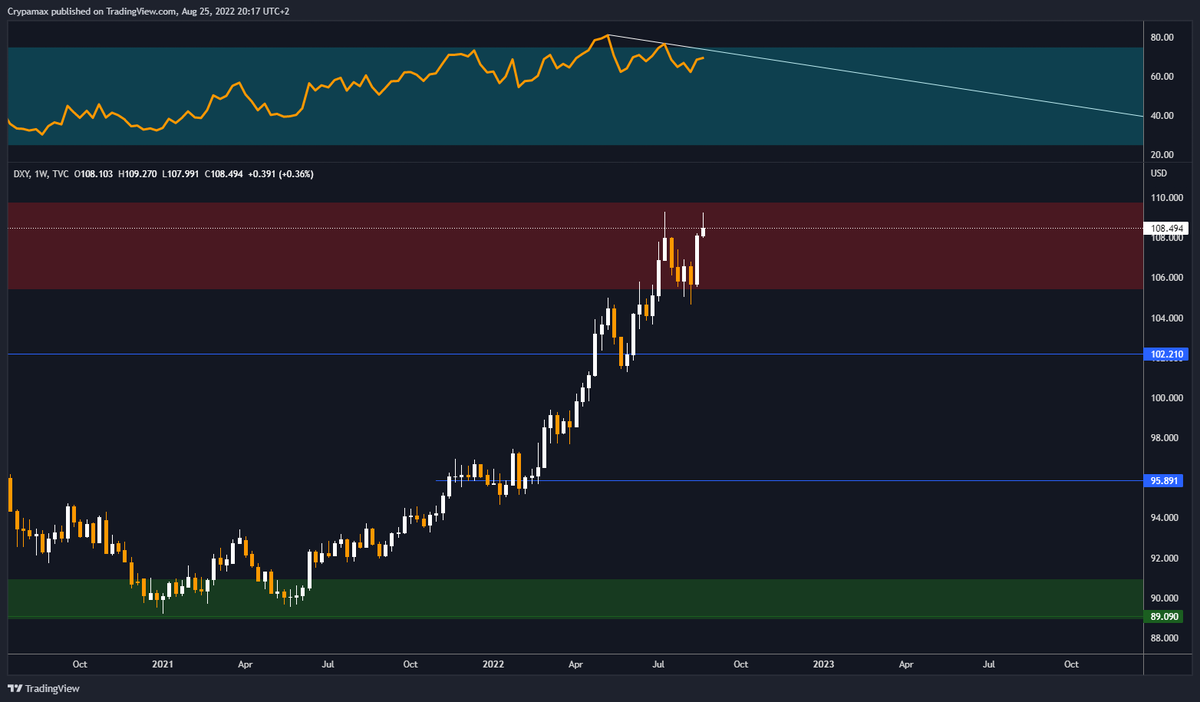
Task: Click the 60.00 indicator axis label
Action: (x=1162, y=77)
